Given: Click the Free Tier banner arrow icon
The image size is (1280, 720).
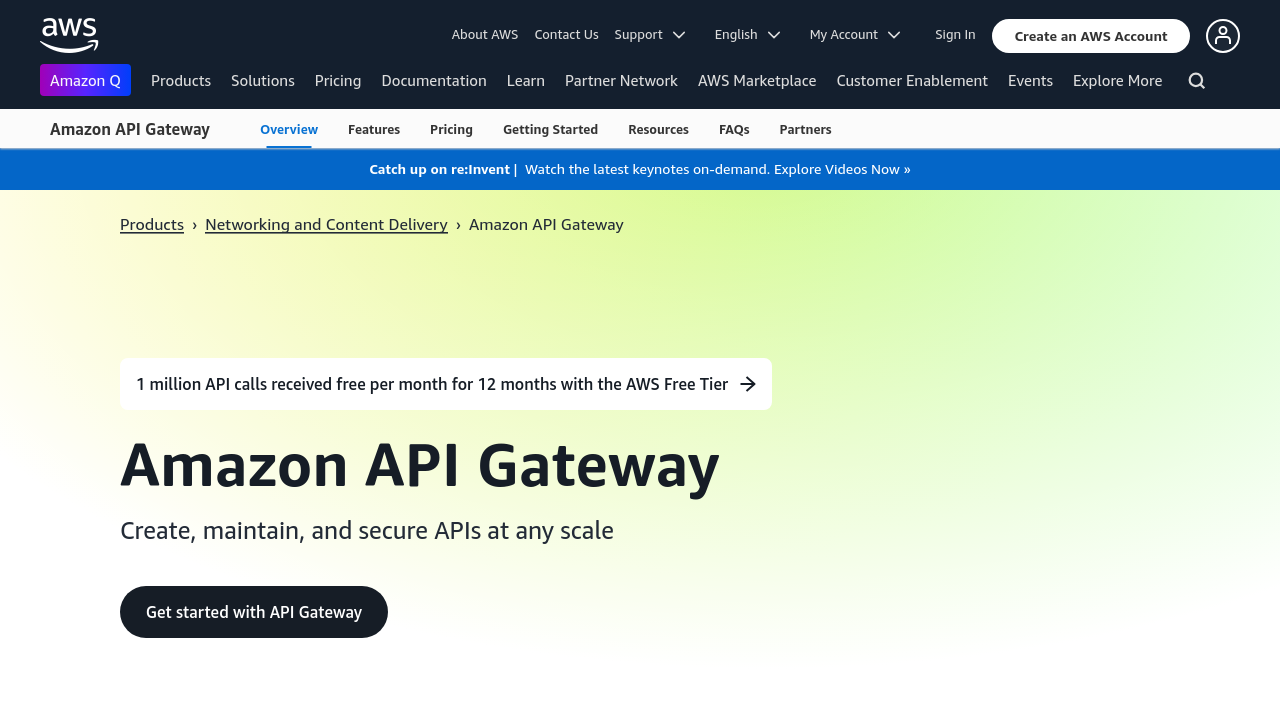Looking at the screenshot, I should pos(748,384).
